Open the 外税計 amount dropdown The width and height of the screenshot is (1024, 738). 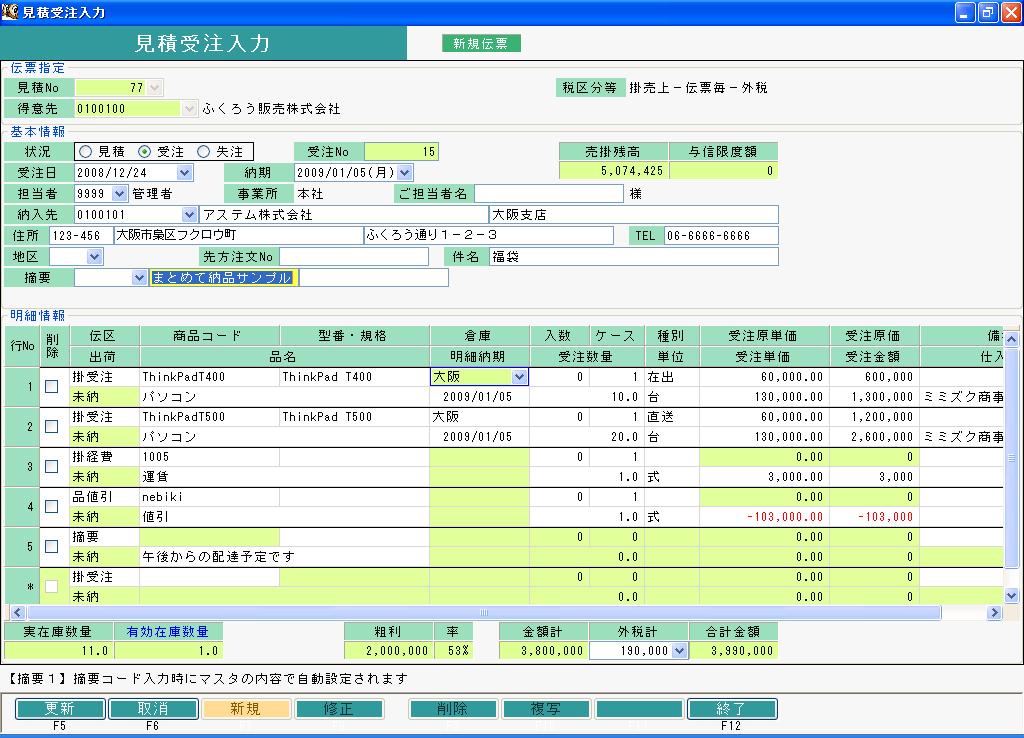click(x=679, y=650)
